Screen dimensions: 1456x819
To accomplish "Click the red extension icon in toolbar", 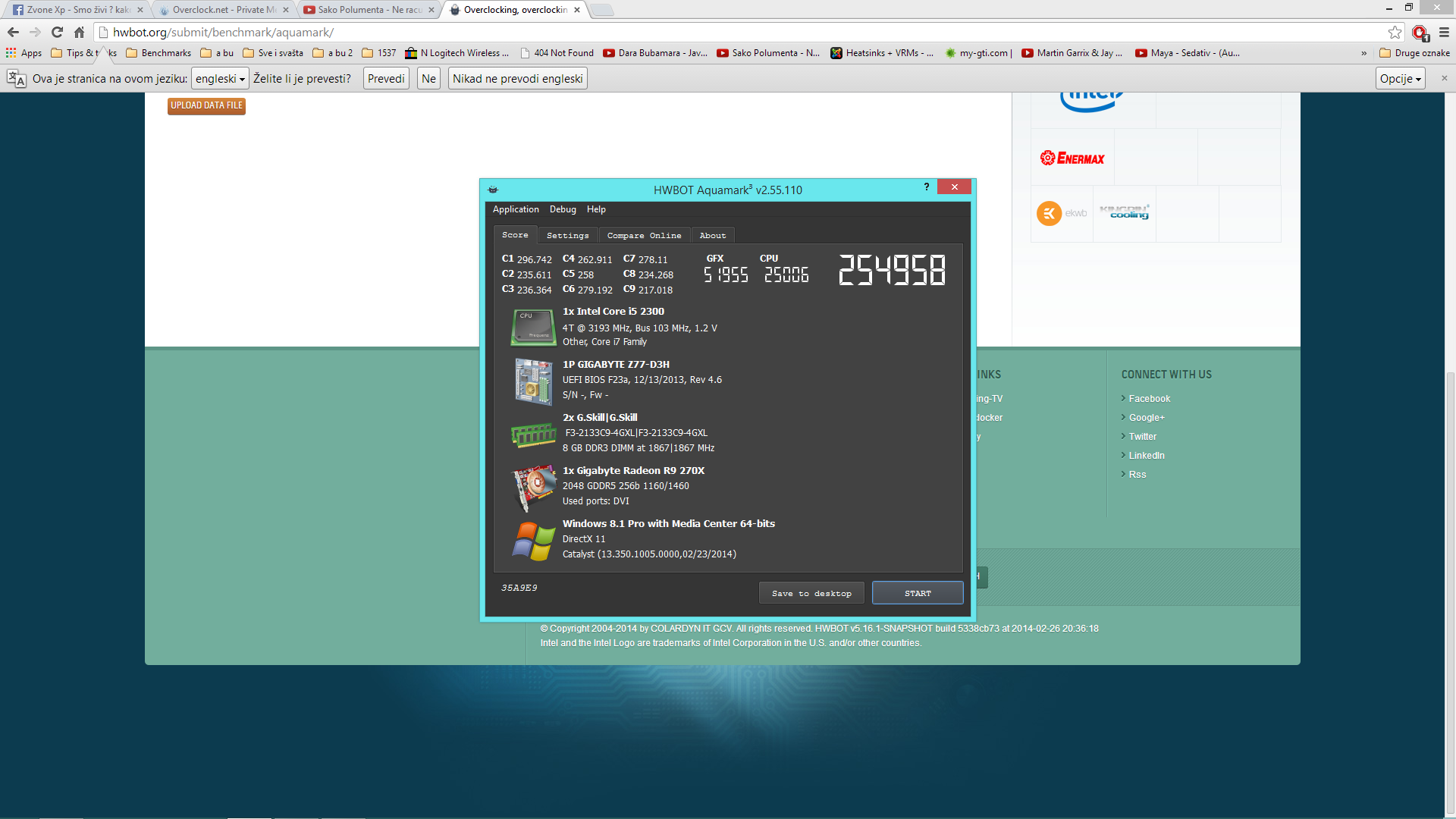I will (x=1420, y=32).
